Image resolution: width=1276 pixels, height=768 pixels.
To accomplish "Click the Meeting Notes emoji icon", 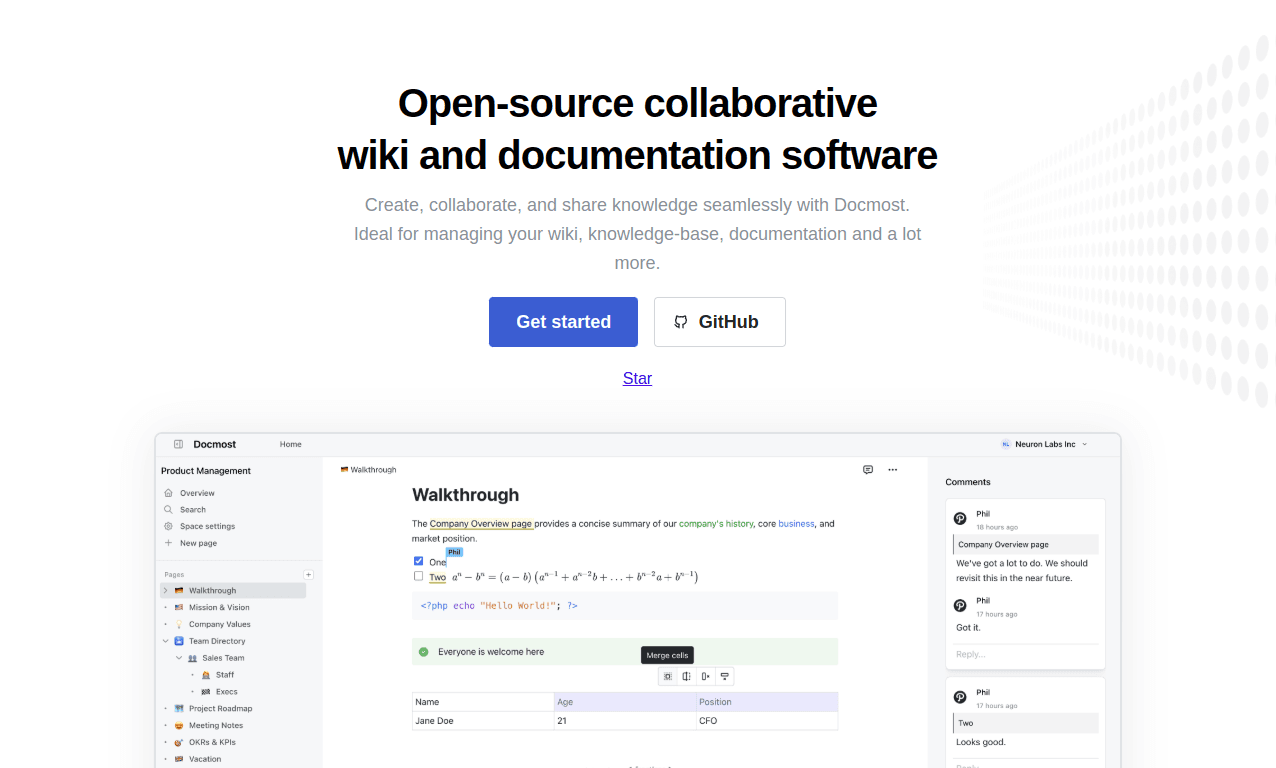I will (179, 726).
